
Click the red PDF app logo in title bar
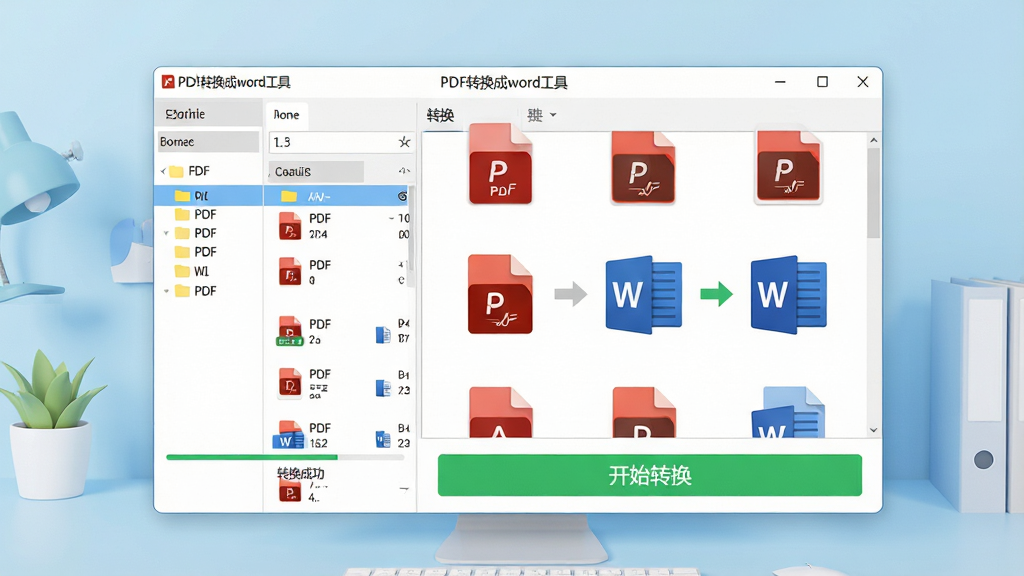pyautogui.click(x=168, y=82)
